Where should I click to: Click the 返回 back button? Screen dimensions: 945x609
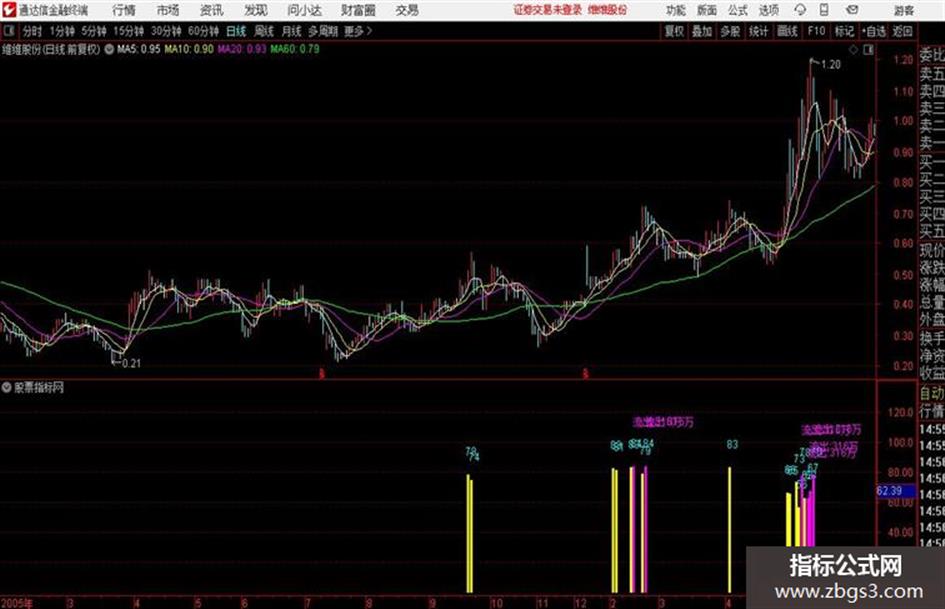tap(902, 31)
